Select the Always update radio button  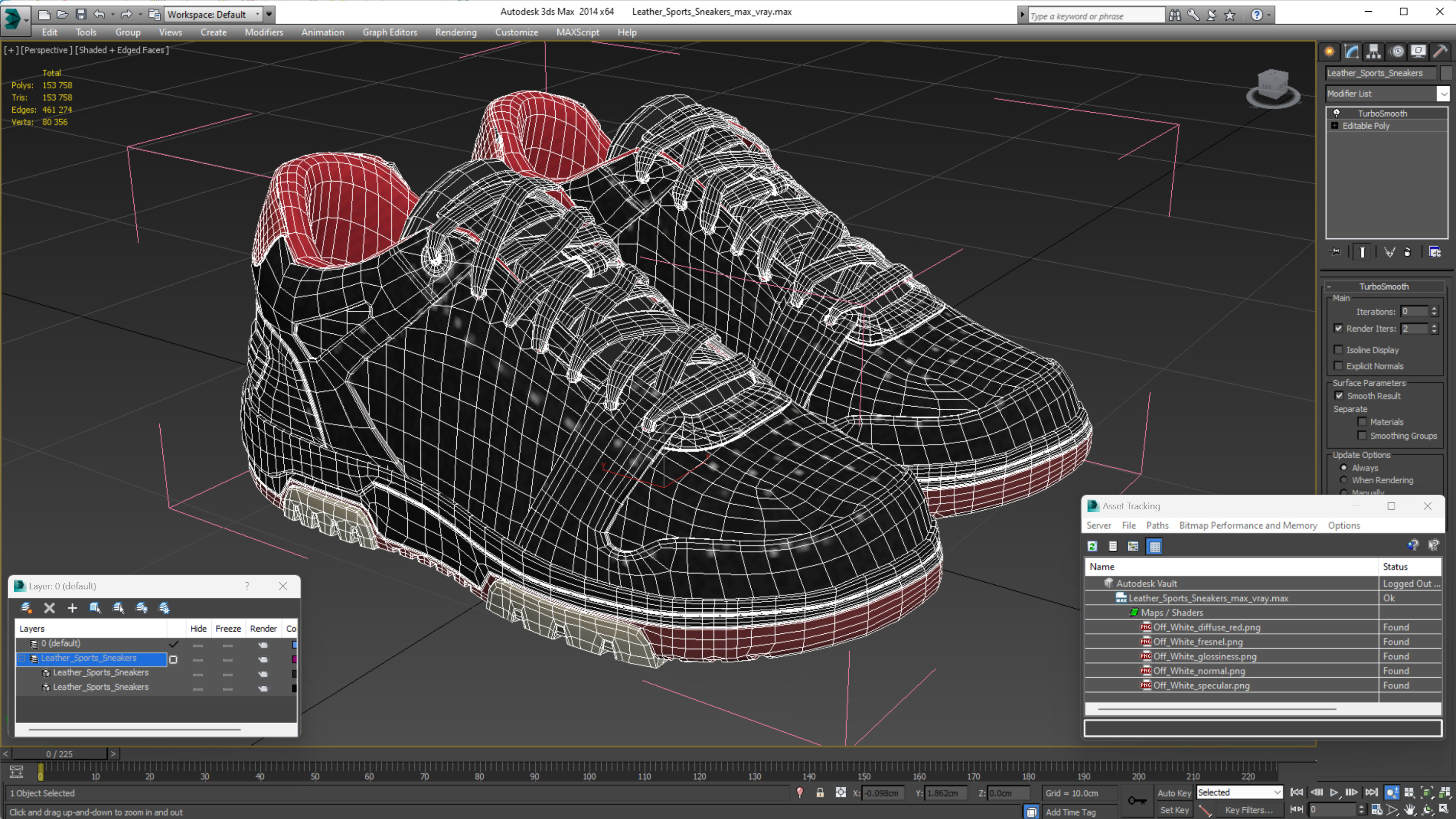click(x=1344, y=467)
